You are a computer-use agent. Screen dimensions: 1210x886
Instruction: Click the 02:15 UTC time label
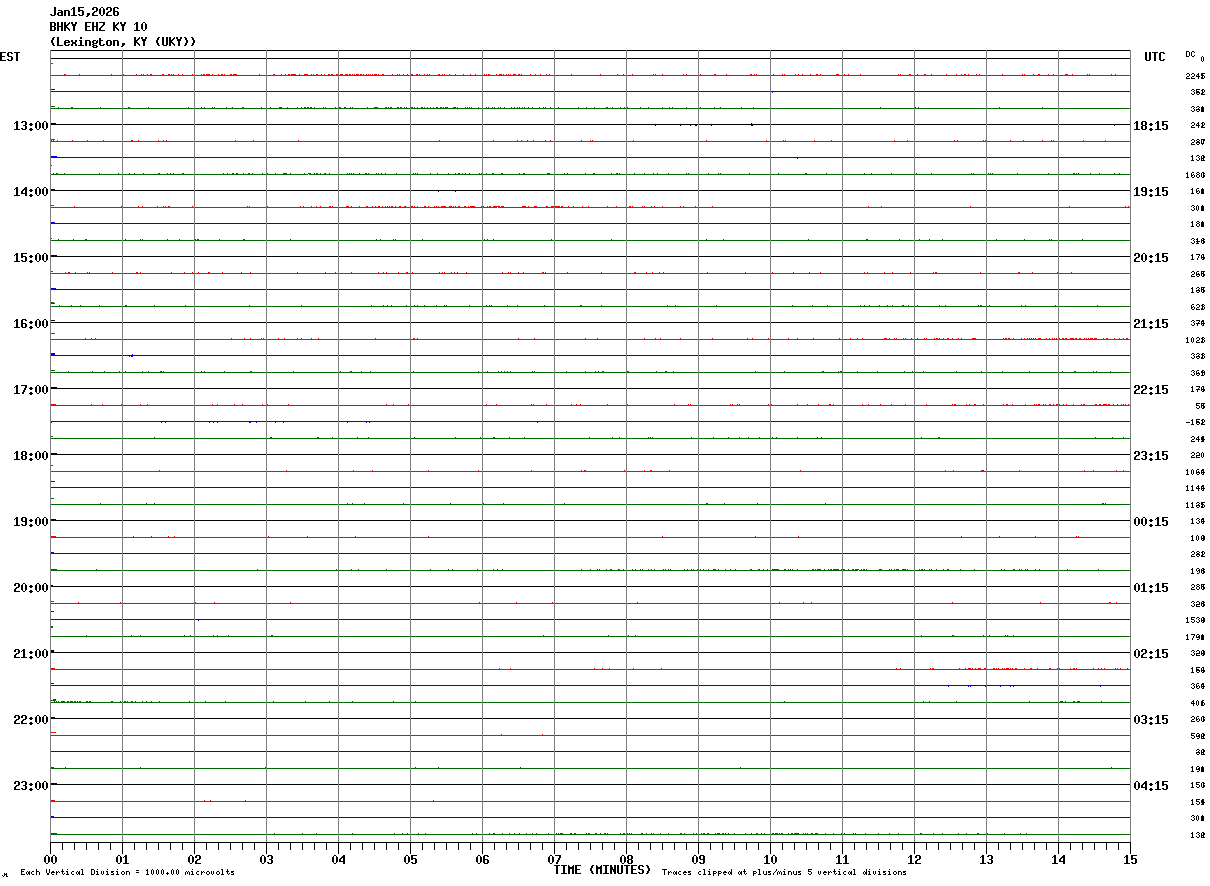tap(1151, 653)
